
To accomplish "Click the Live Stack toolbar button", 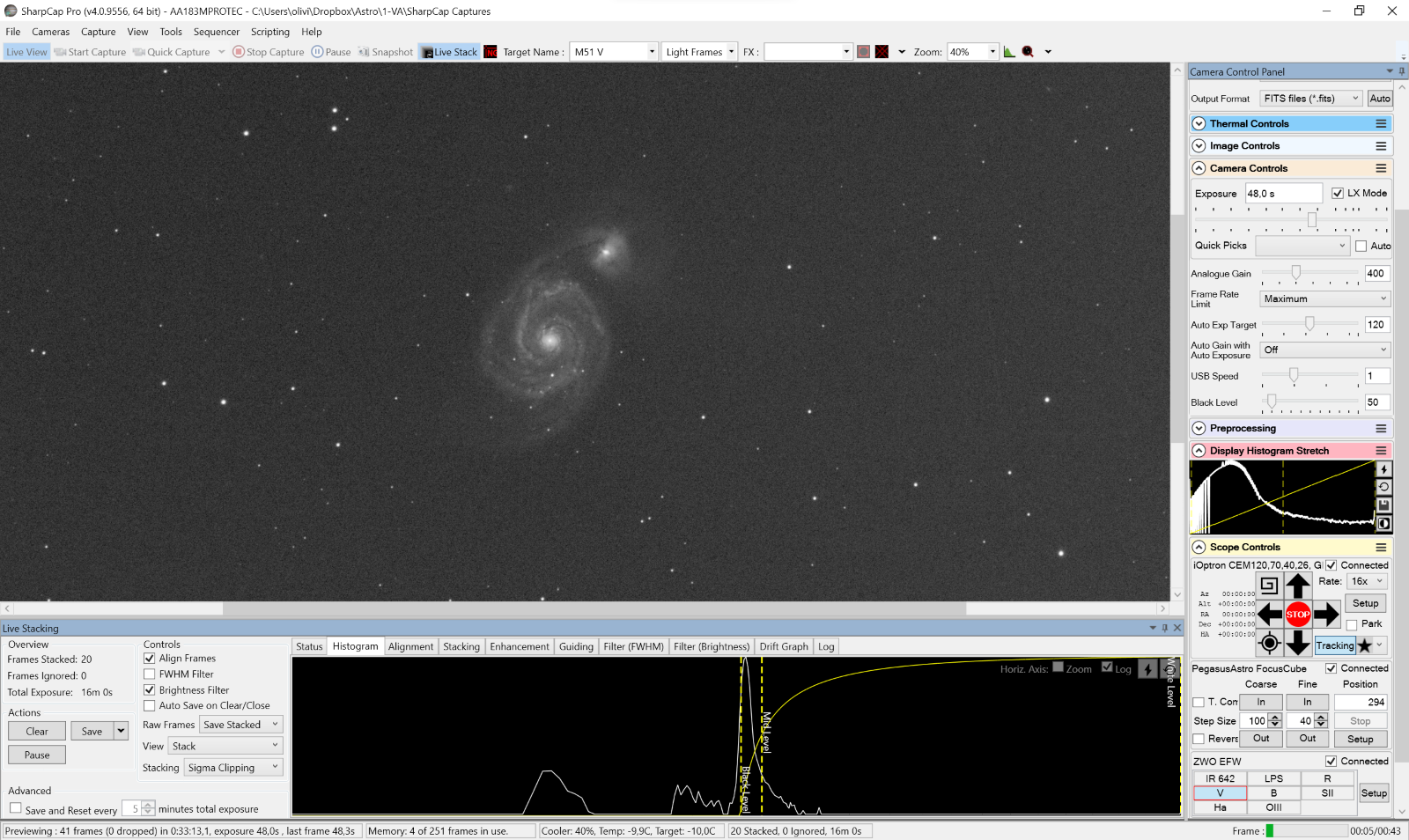I will coord(449,52).
